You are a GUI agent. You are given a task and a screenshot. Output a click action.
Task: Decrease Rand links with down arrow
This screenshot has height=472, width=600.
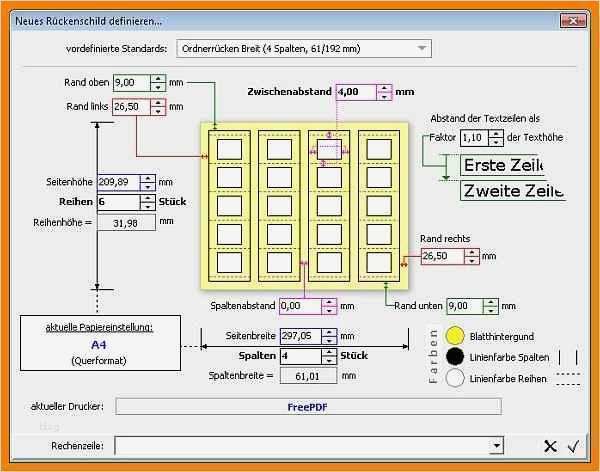(158, 111)
